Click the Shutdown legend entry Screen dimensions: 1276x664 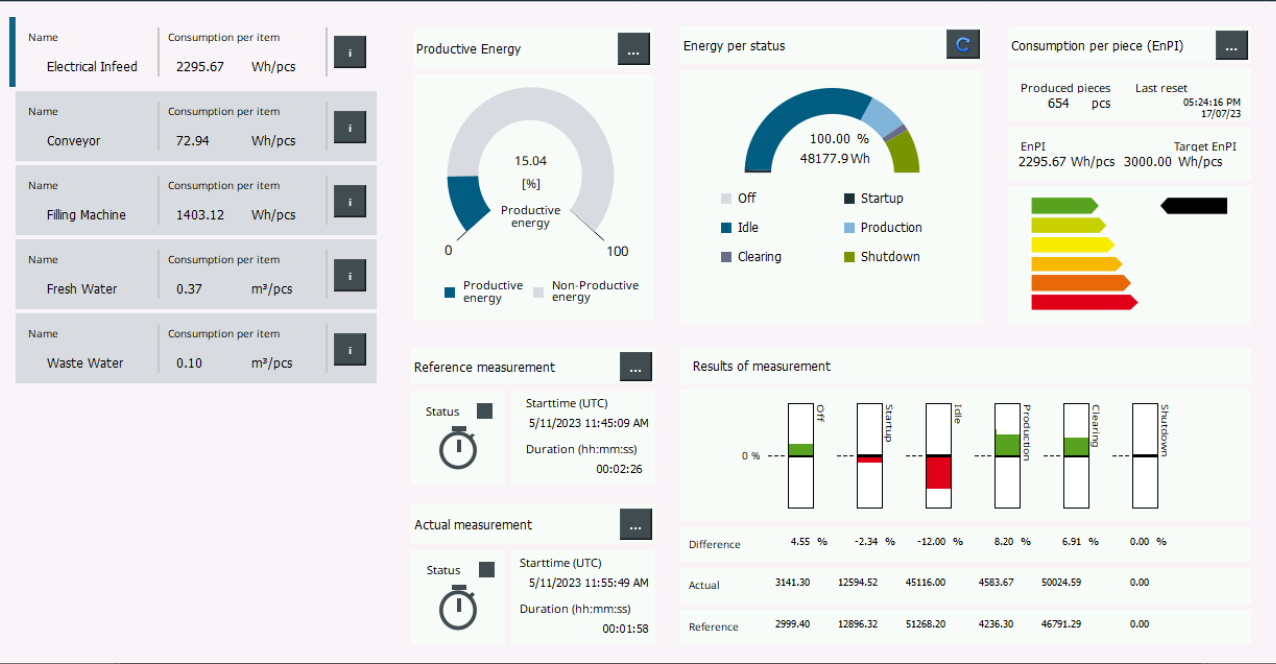click(882, 257)
